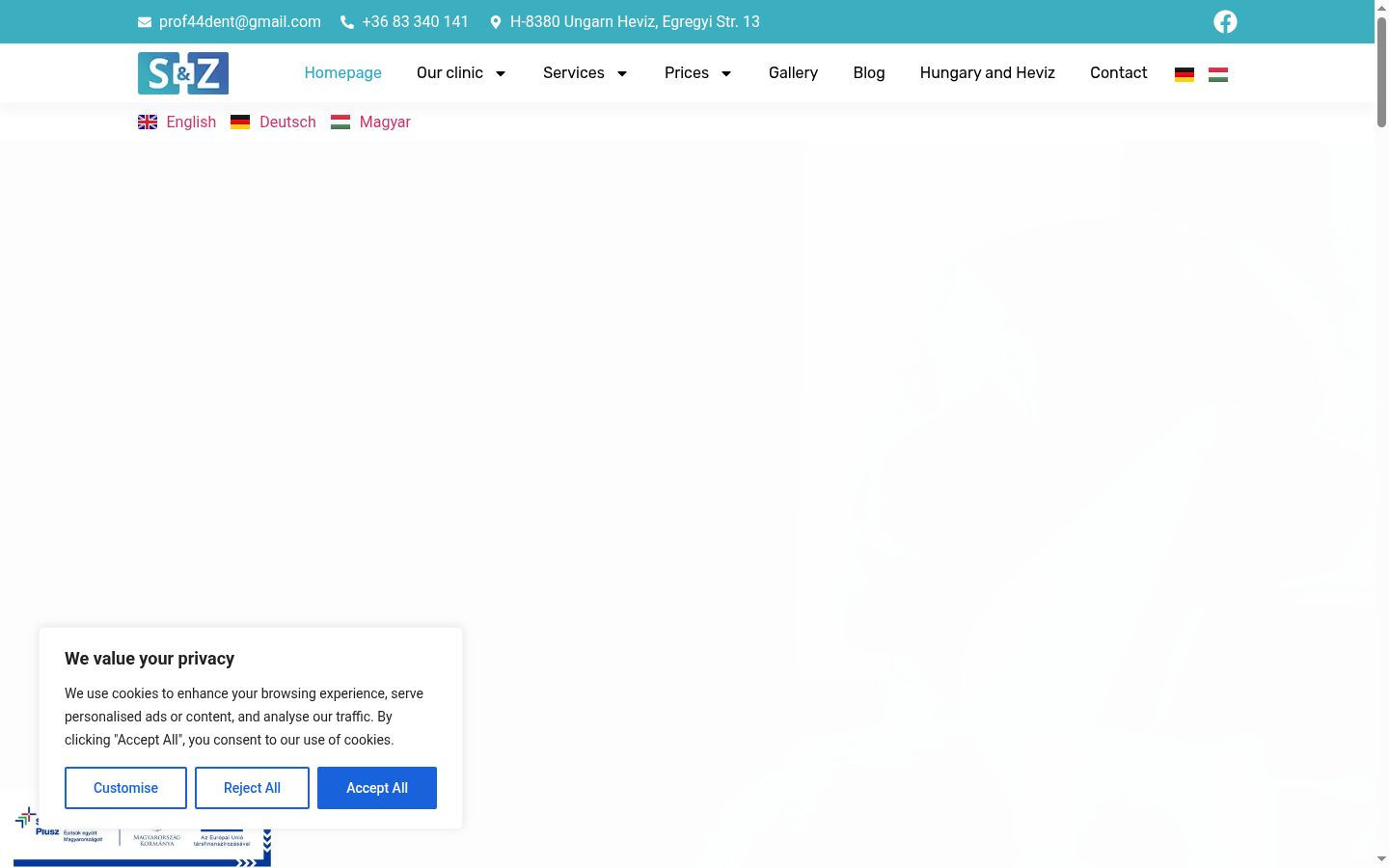
Task: Click the page vertical scrollbar thumb
Action: coord(1381,71)
